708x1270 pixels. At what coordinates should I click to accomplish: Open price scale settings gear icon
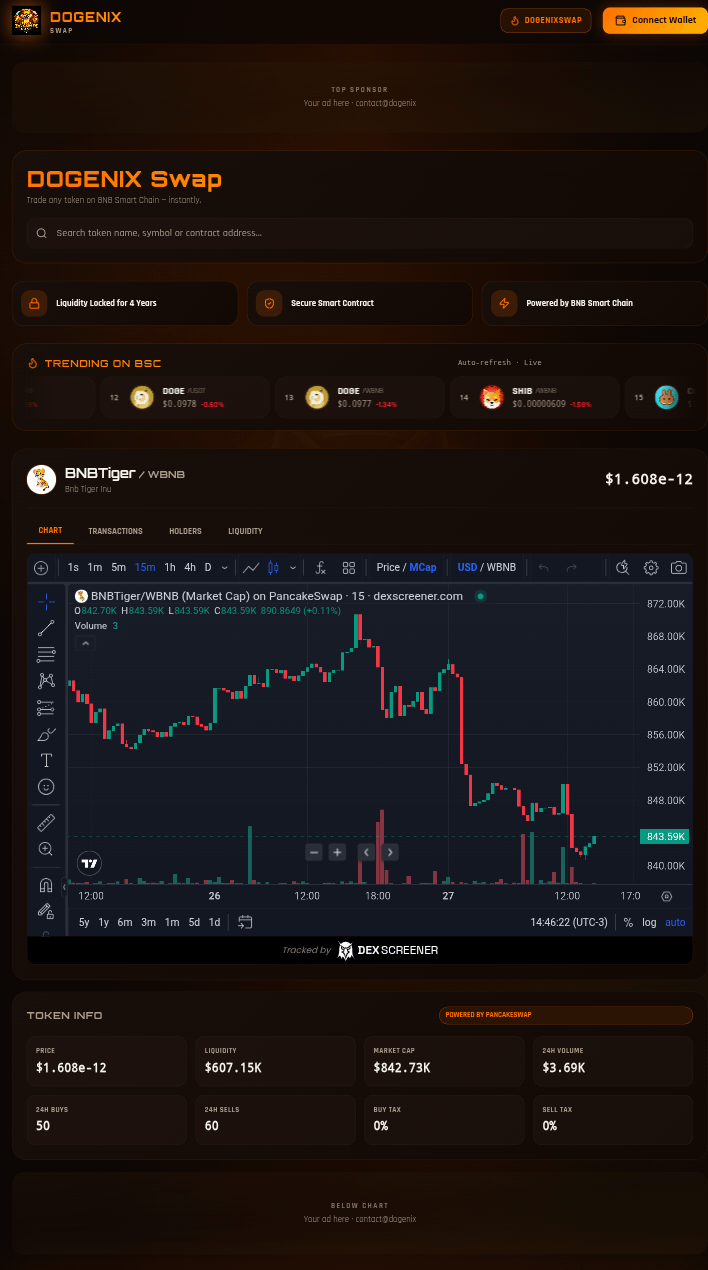tap(667, 896)
